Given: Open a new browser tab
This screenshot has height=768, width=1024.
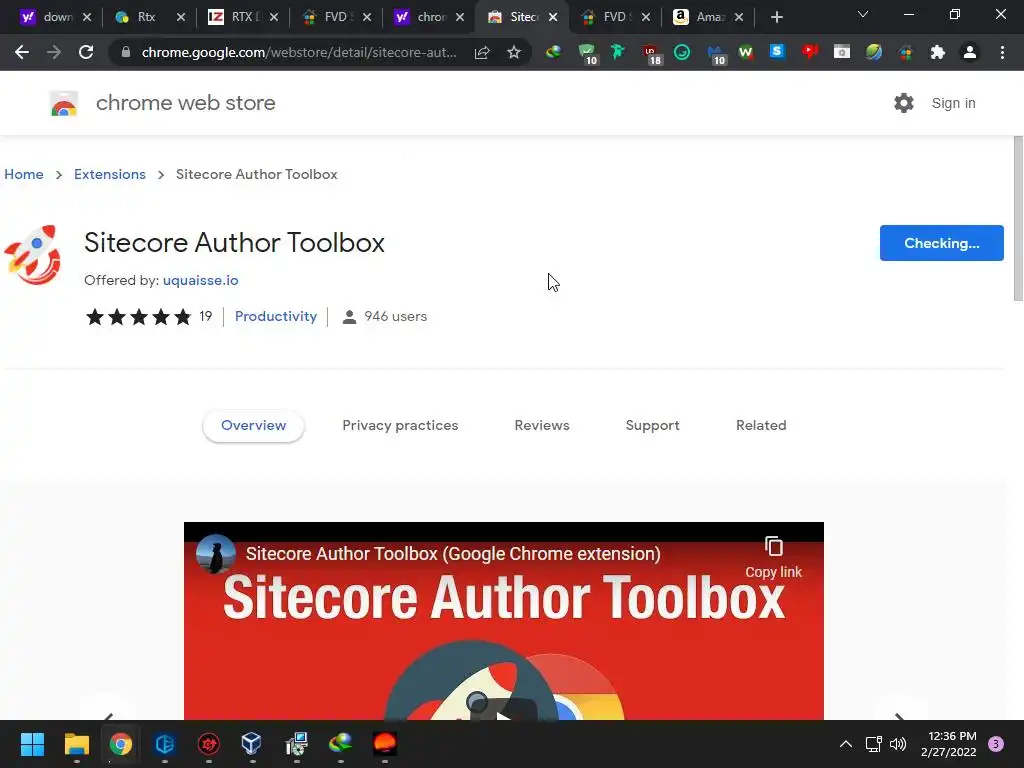Looking at the screenshot, I should pyautogui.click(x=776, y=17).
